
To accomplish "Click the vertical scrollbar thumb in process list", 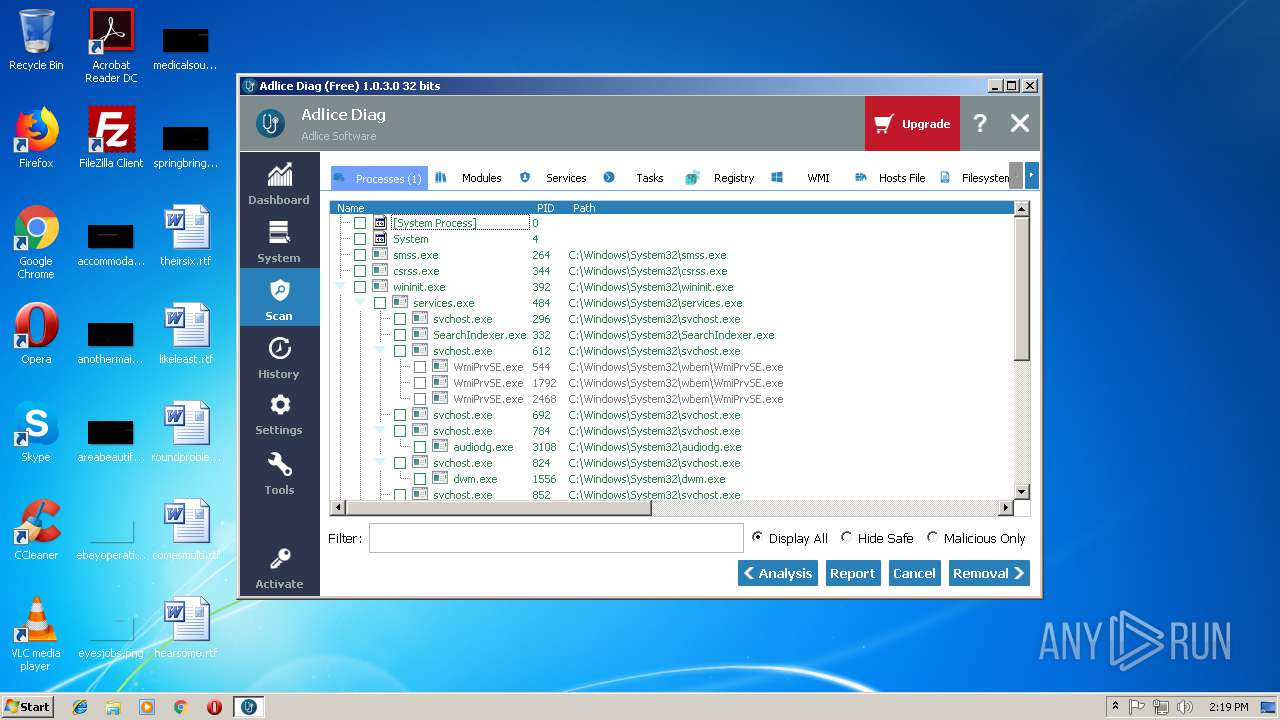I will [x=1021, y=288].
